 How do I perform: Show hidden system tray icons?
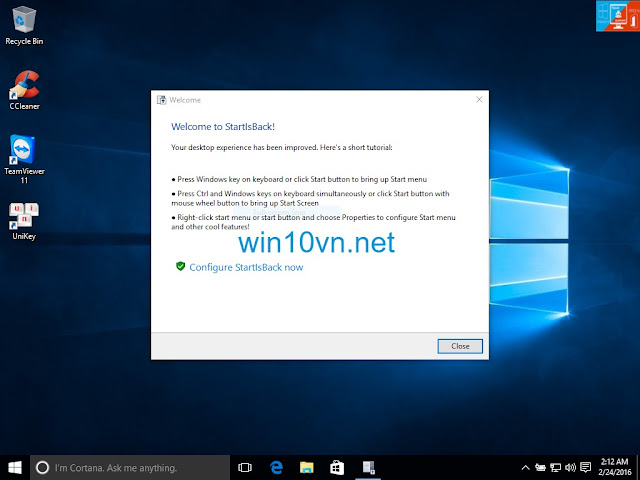526,468
